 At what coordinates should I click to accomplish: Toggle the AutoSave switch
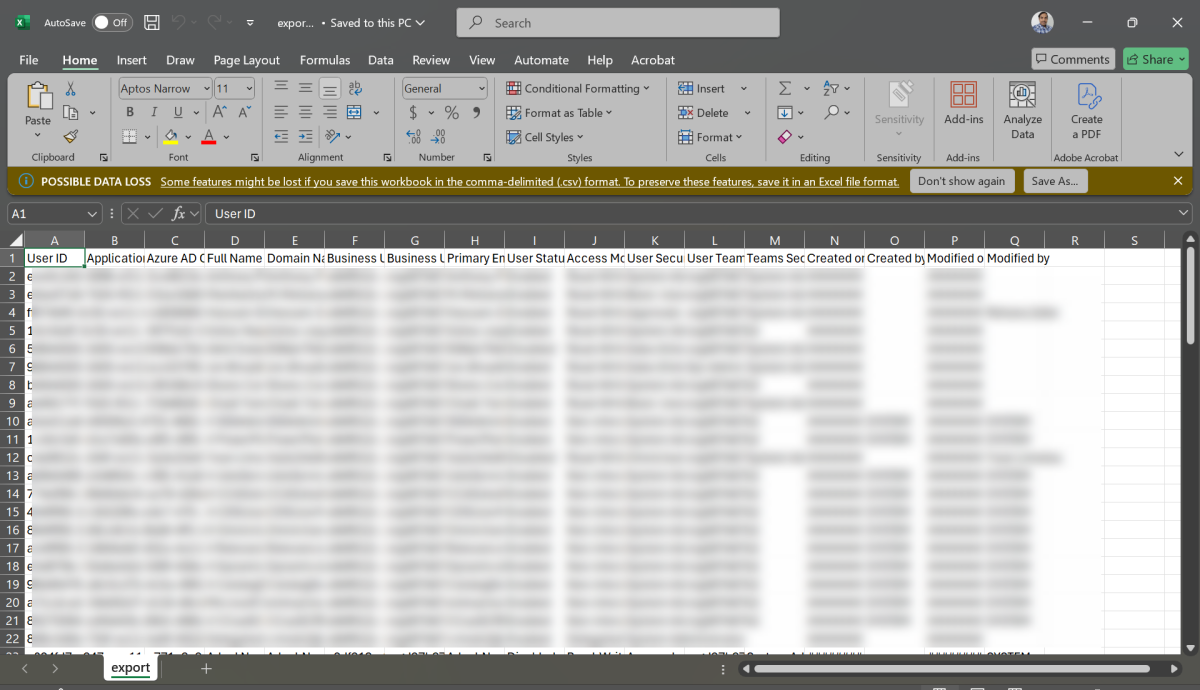112,22
